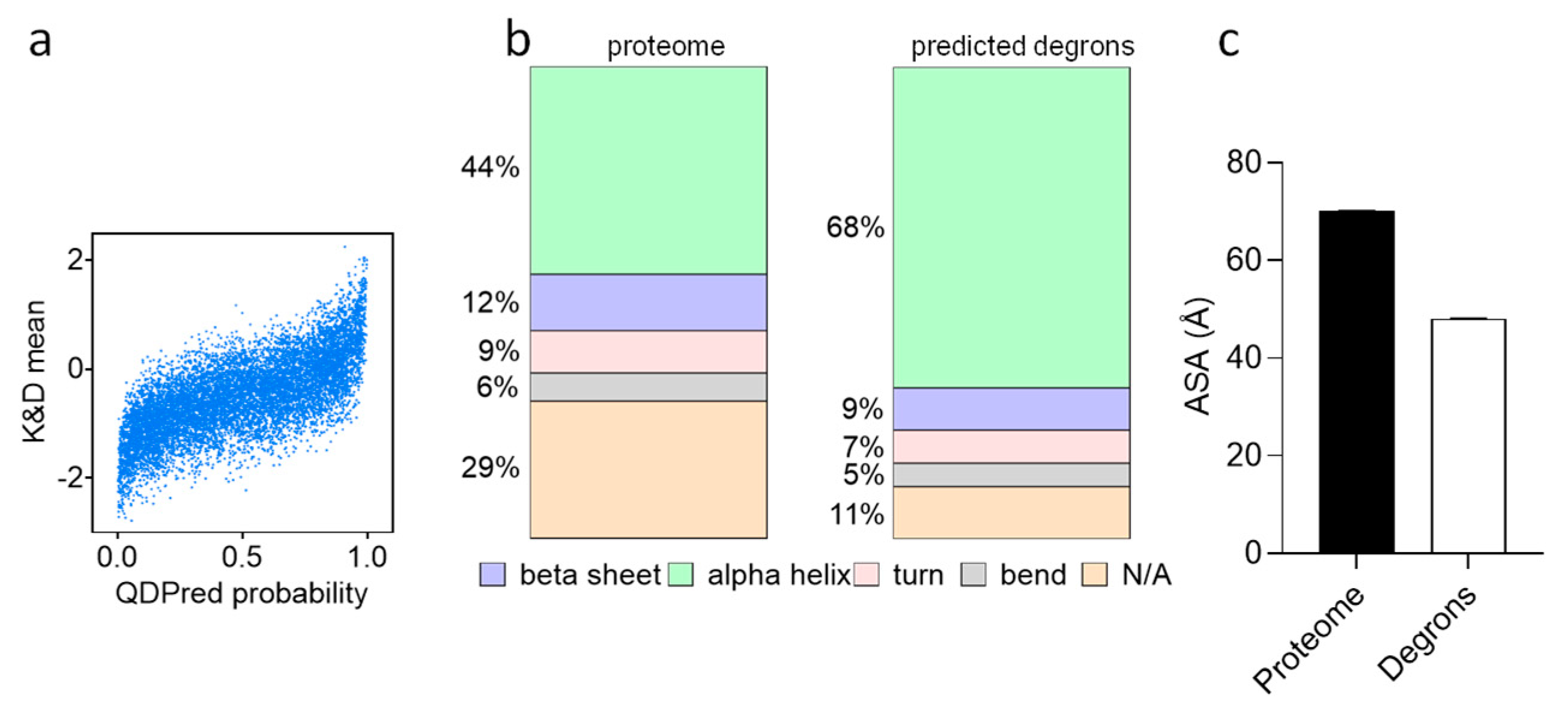Select the degrons 11% N/A segment
This screenshot has height=716, width=1568.
[1011, 512]
